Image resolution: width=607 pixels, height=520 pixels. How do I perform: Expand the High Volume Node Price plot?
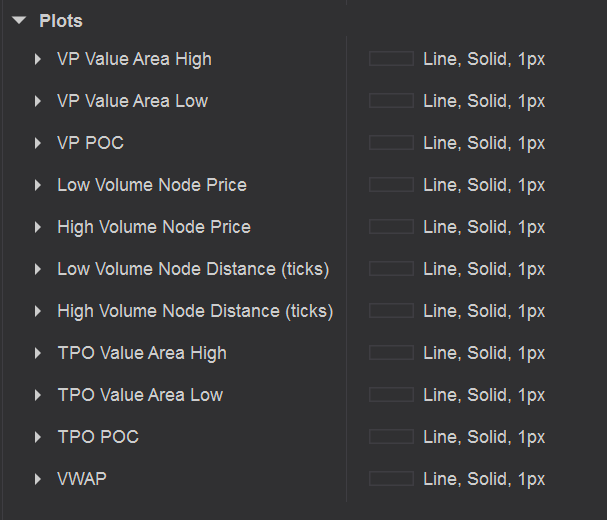coord(38,227)
